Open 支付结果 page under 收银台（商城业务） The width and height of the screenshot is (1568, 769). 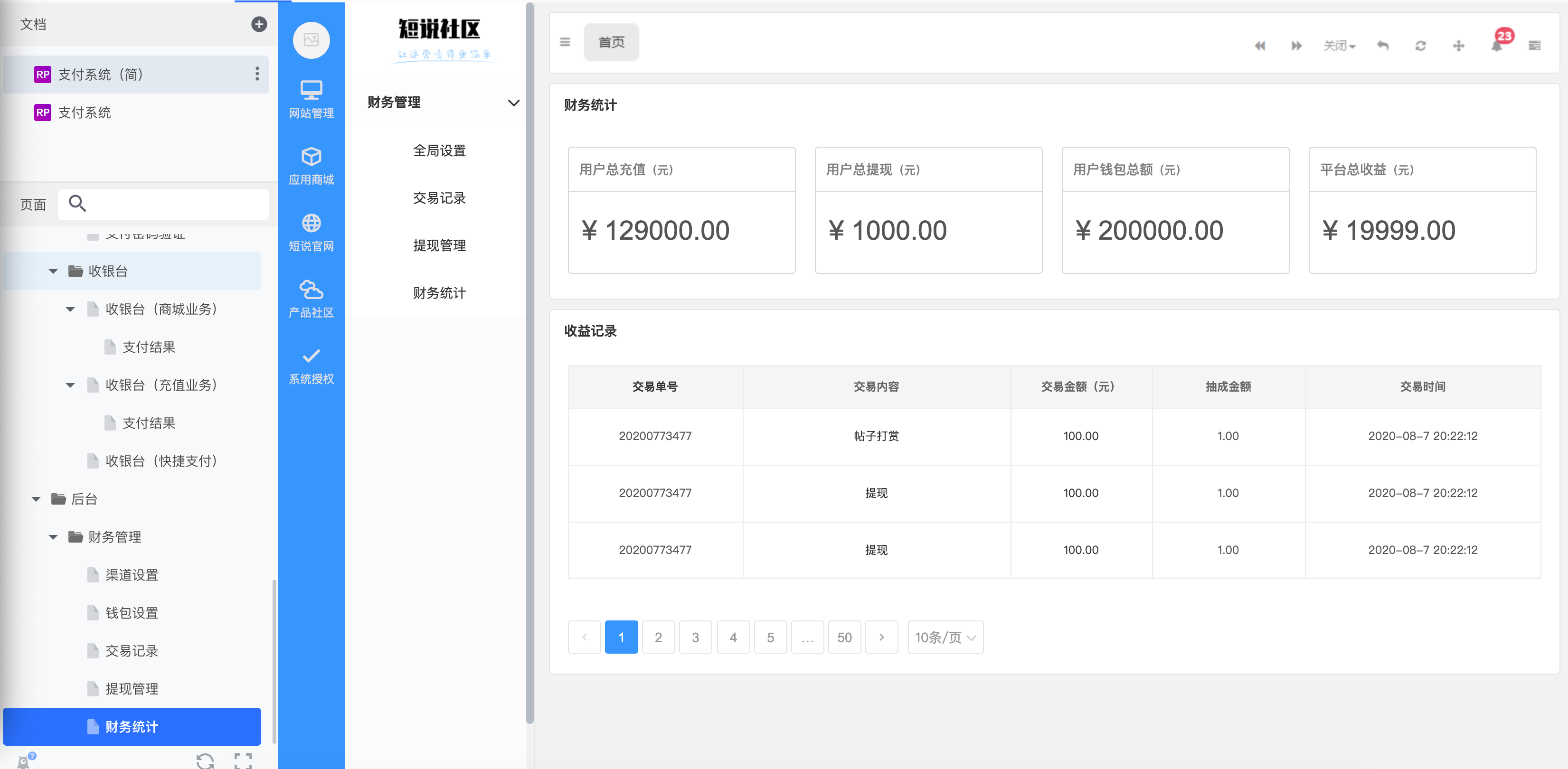(149, 347)
